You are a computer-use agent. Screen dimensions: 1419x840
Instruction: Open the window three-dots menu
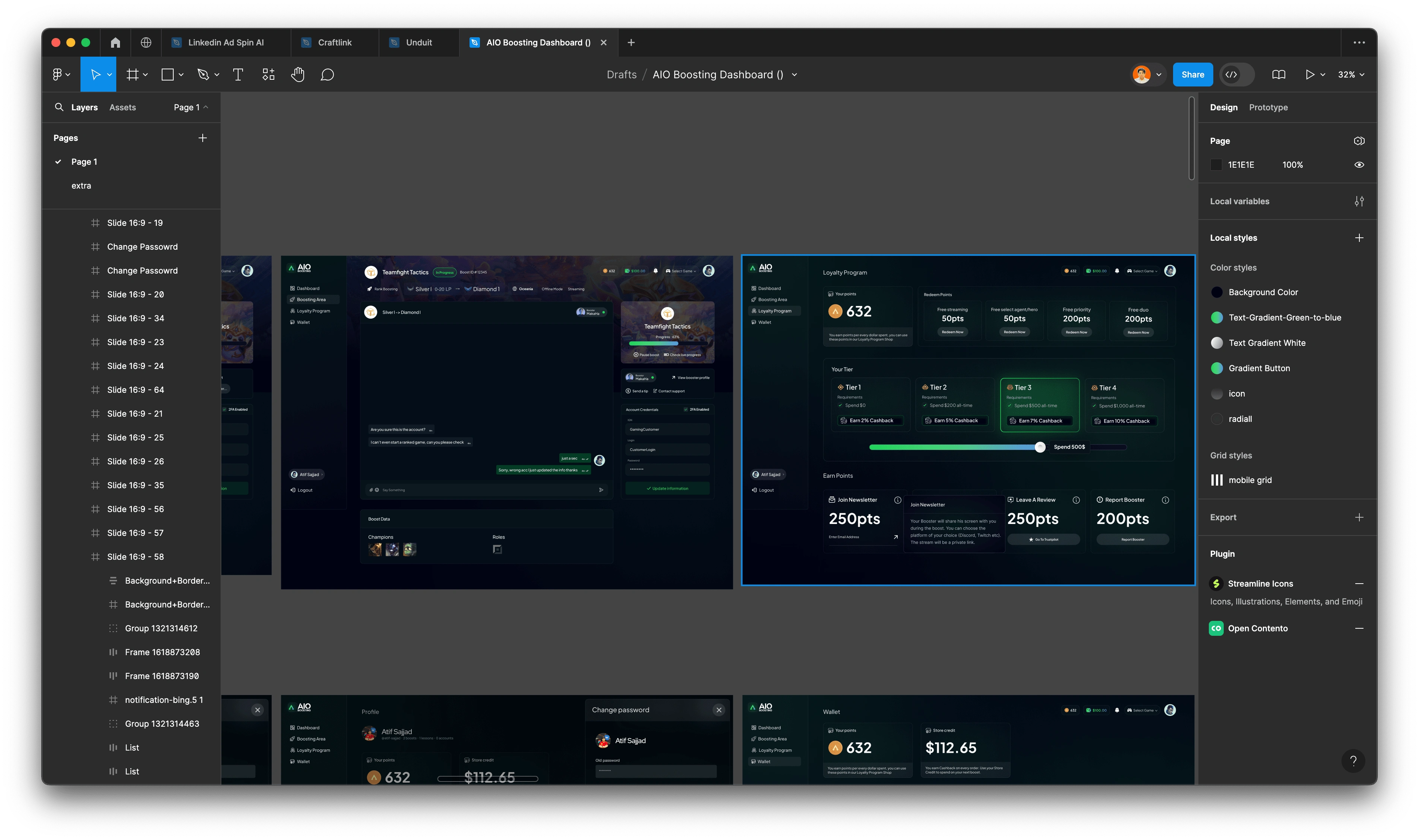tap(1358, 42)
